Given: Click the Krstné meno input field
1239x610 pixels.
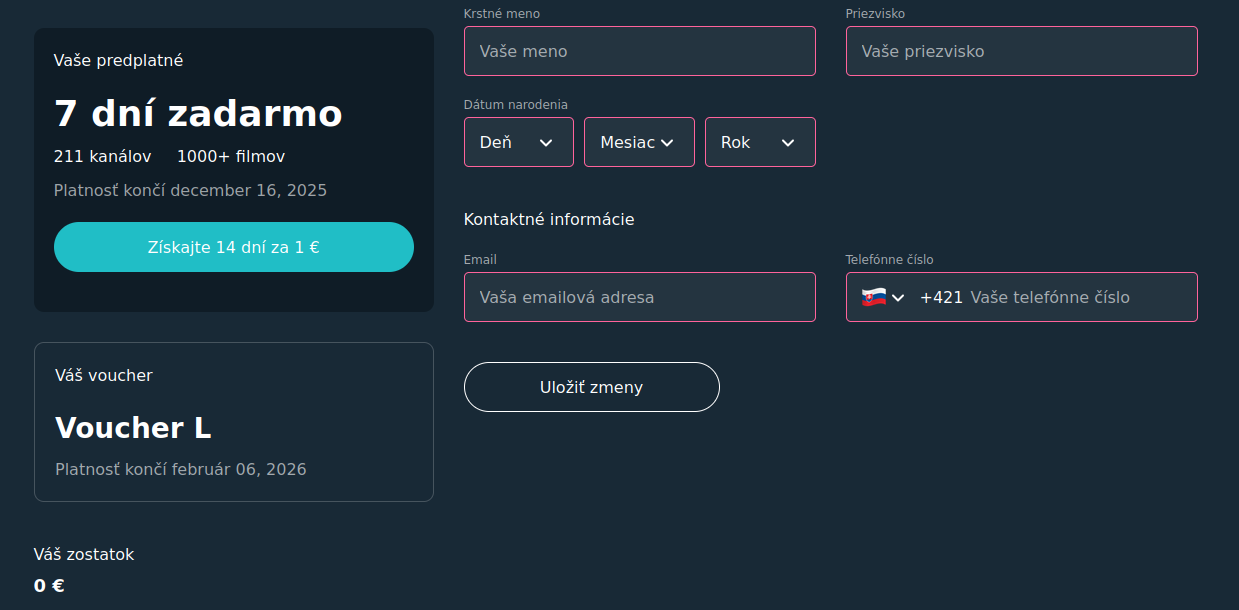Looking at the screenshot, I should (639, 51).
